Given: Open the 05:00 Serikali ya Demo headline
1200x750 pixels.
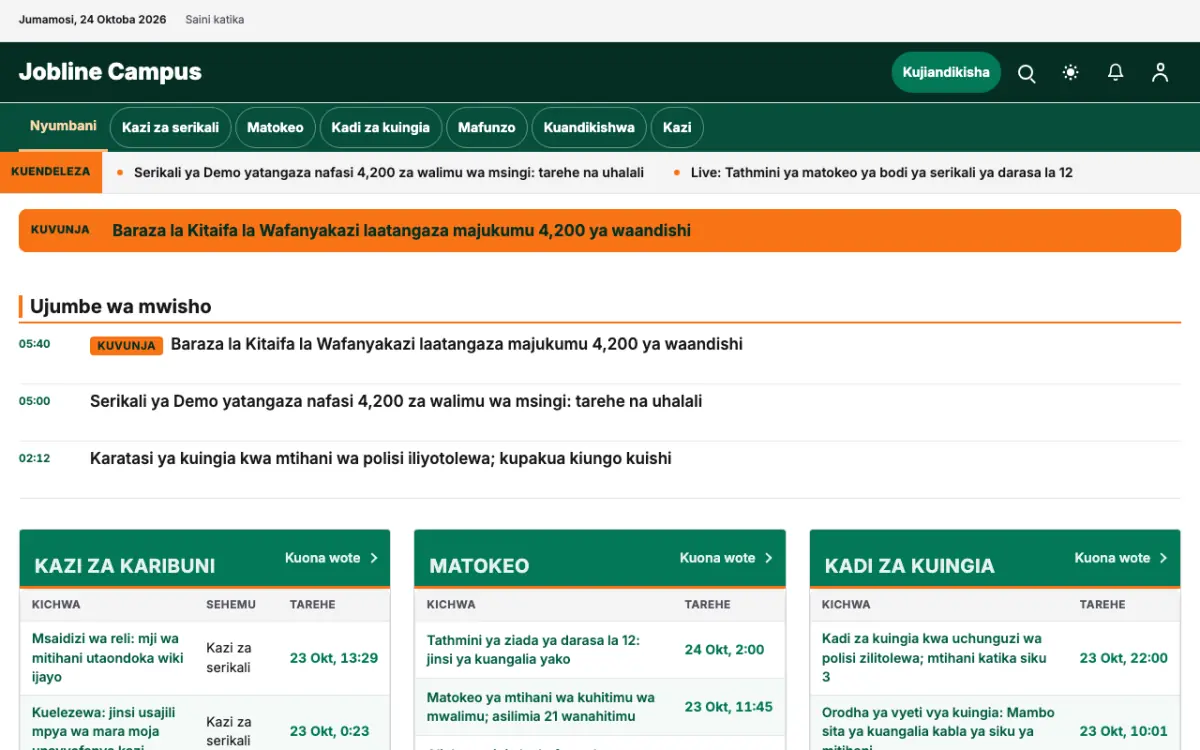Looking at the screenshot, I should tap(396, 401).
